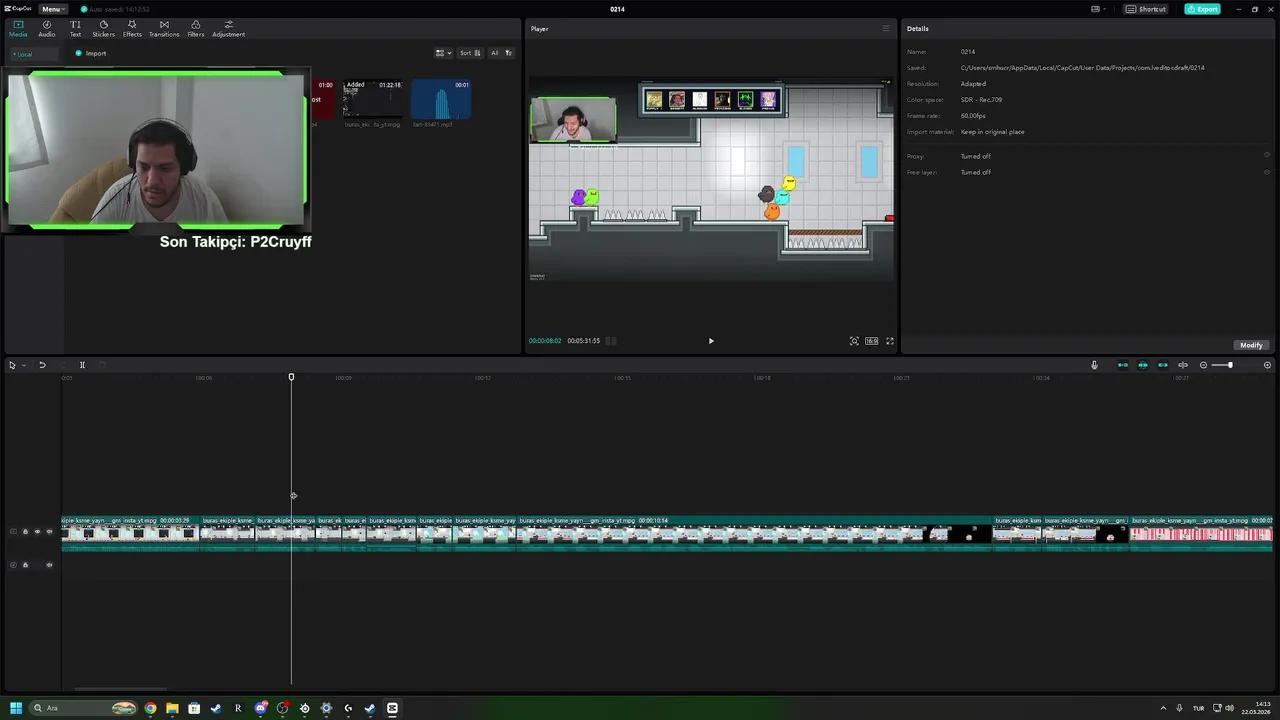Select the red clip at timeline end
The width and height of the screenshot is (1280, 720).
1201,533
